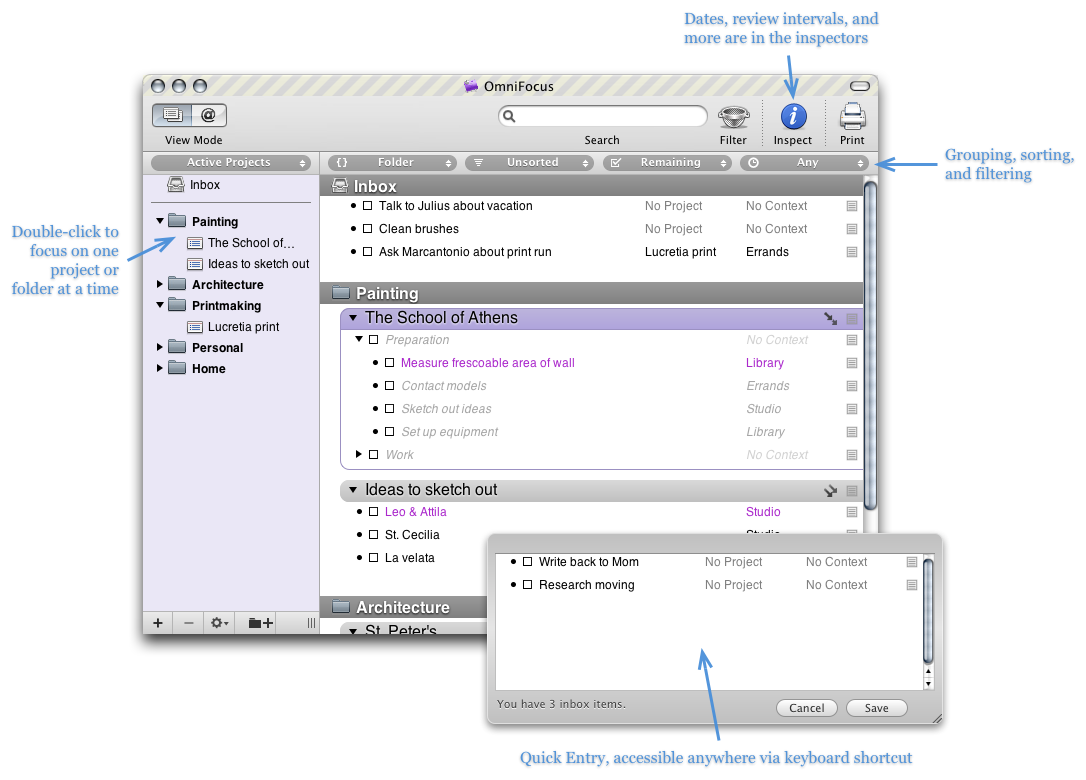Click the Save button in Quick Entry
Screen dimensions: 1086x780
(x=876, y=708)
